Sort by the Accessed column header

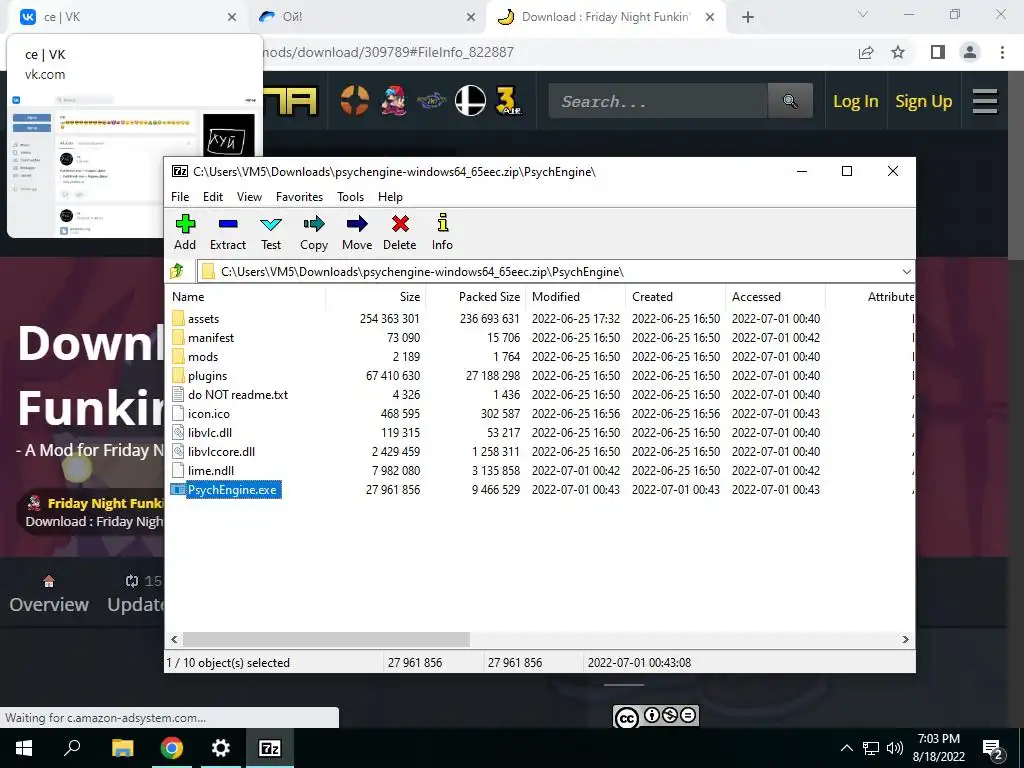776,296
